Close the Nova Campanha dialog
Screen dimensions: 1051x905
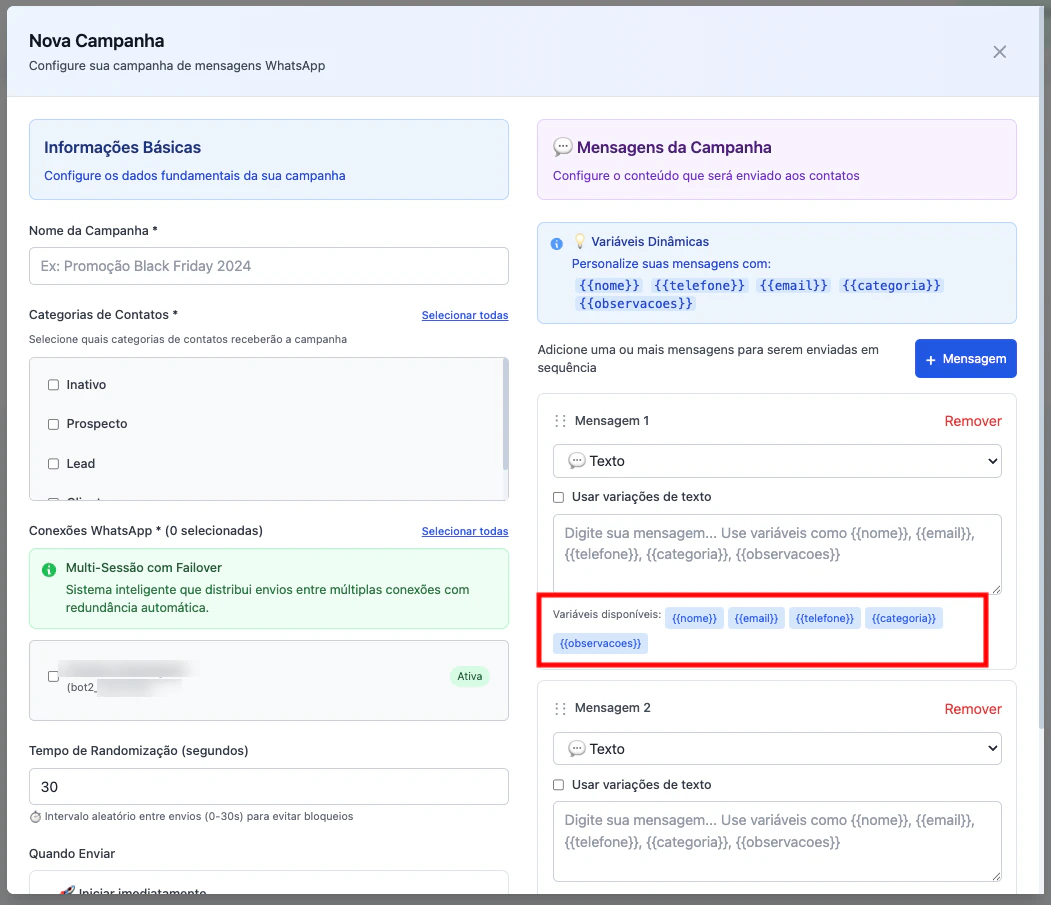(x=999, y=52)
